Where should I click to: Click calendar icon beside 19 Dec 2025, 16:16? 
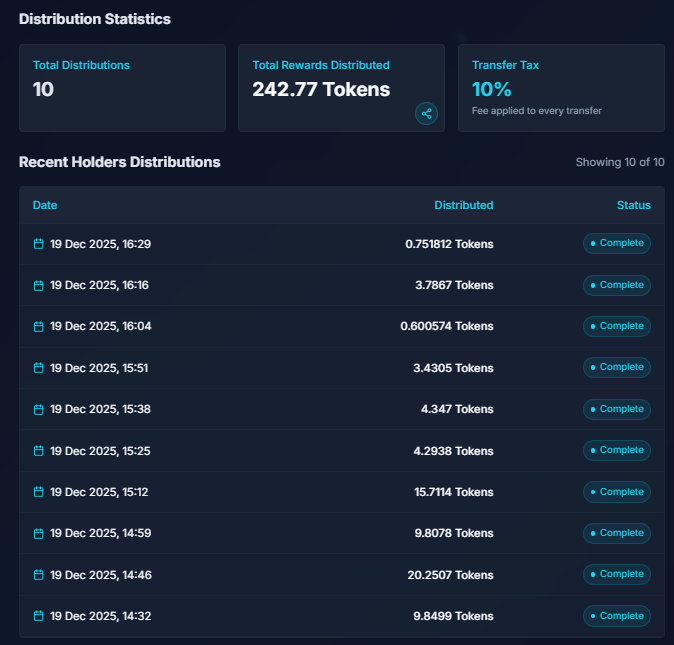39,285
